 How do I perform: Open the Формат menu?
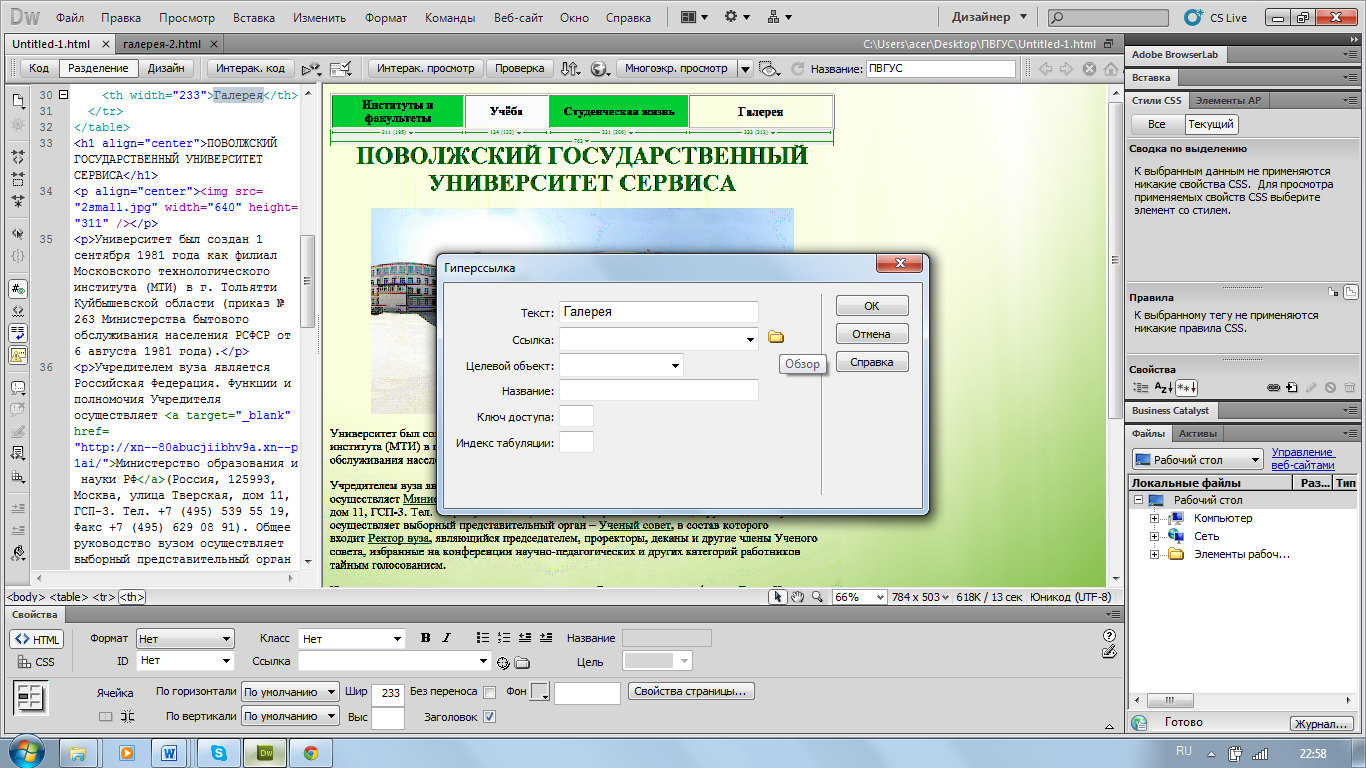coord(386,18)
